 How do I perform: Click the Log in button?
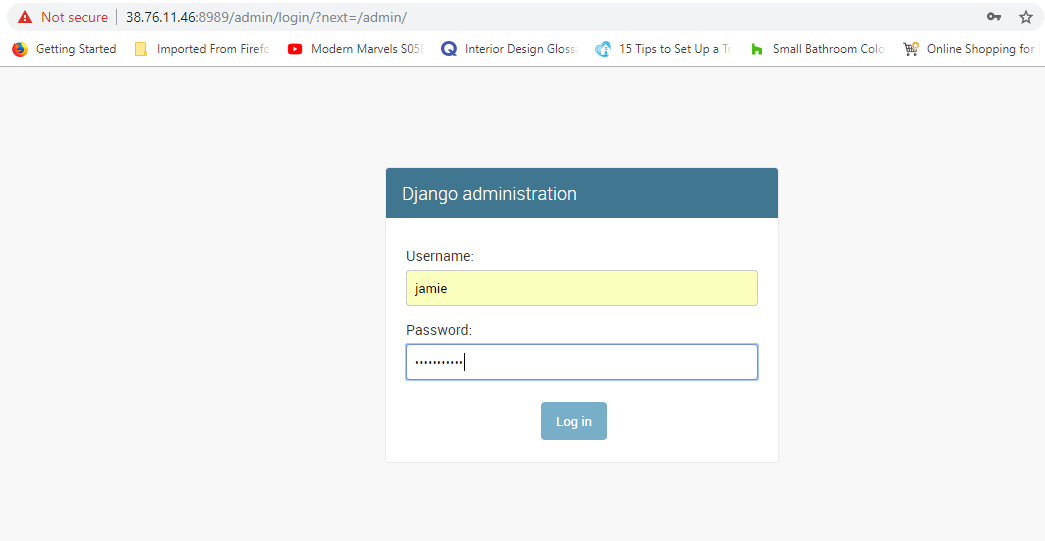574,421
